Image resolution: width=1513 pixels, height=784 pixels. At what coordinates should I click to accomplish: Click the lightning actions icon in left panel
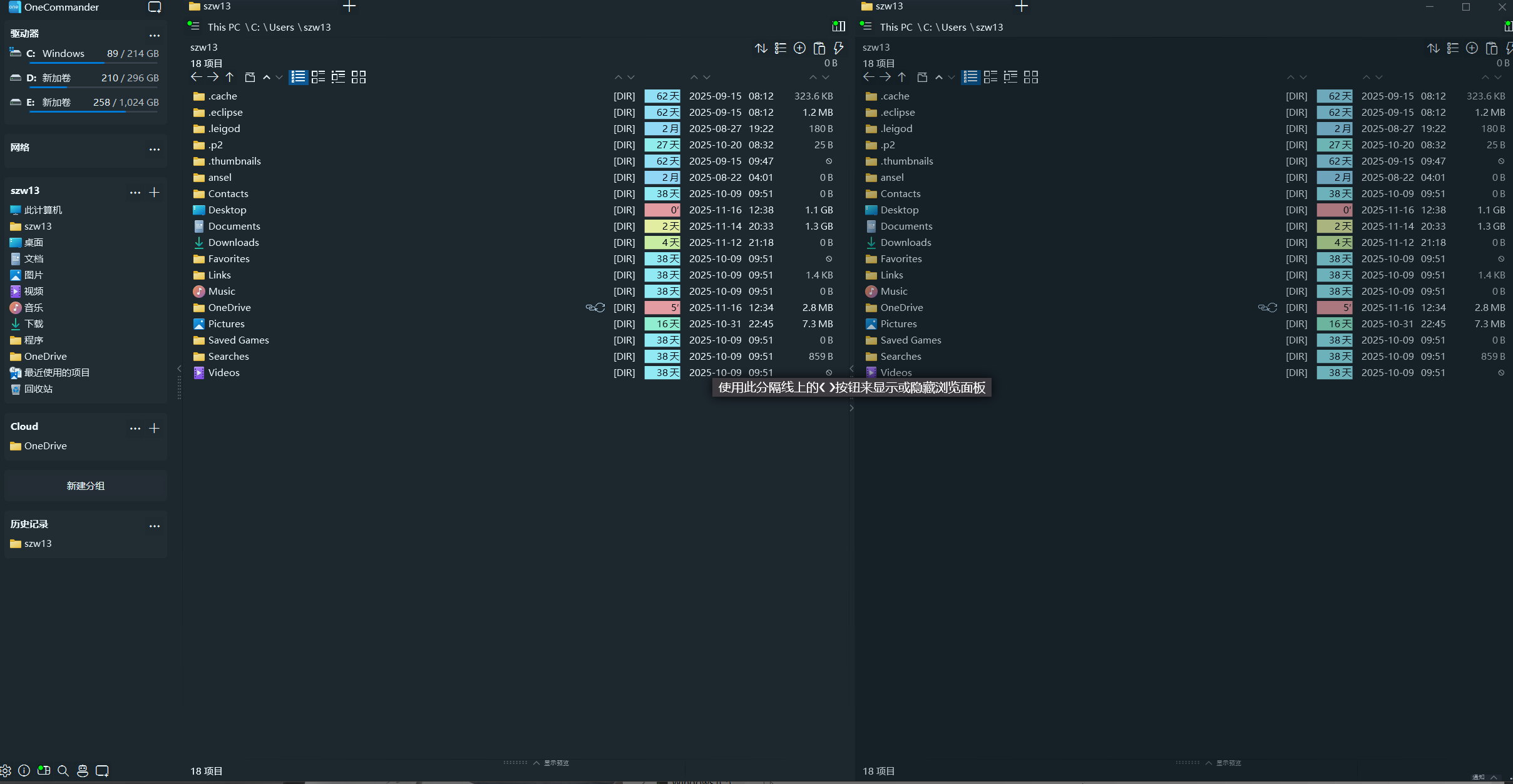click(x=838, y=48)
